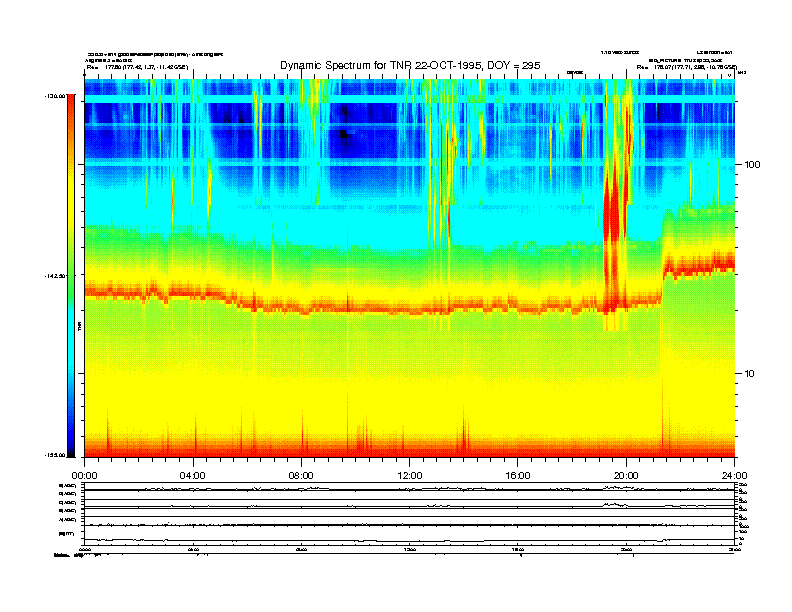Click the '16:00' time axis label

coord(518,476)
